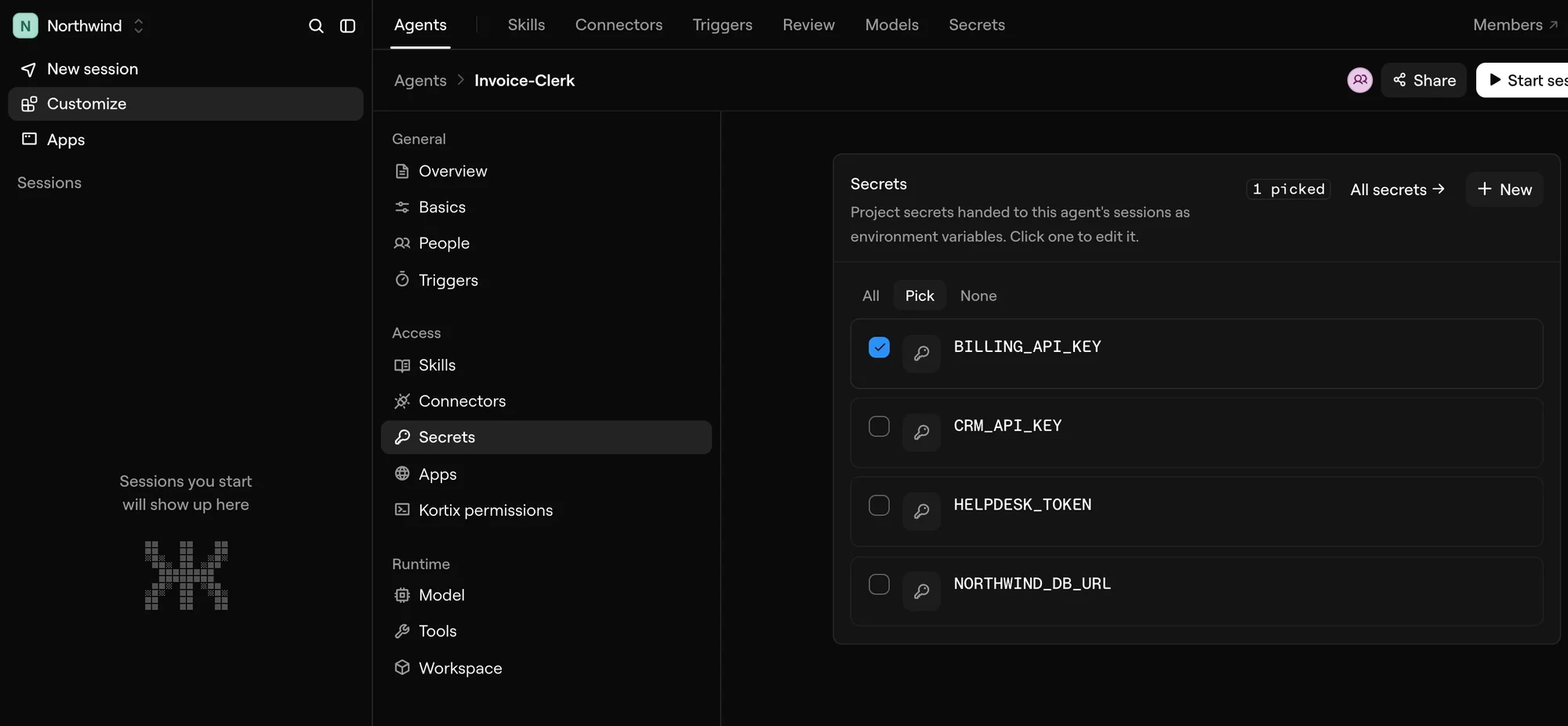Open the Secrets top tab

[x=977, y=25]
